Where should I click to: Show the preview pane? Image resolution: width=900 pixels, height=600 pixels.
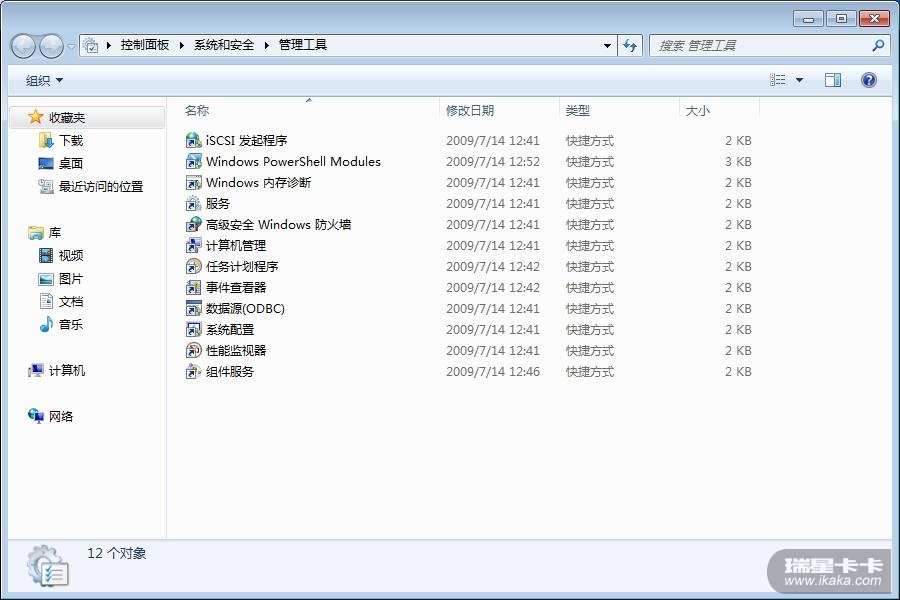coord(833,80)
